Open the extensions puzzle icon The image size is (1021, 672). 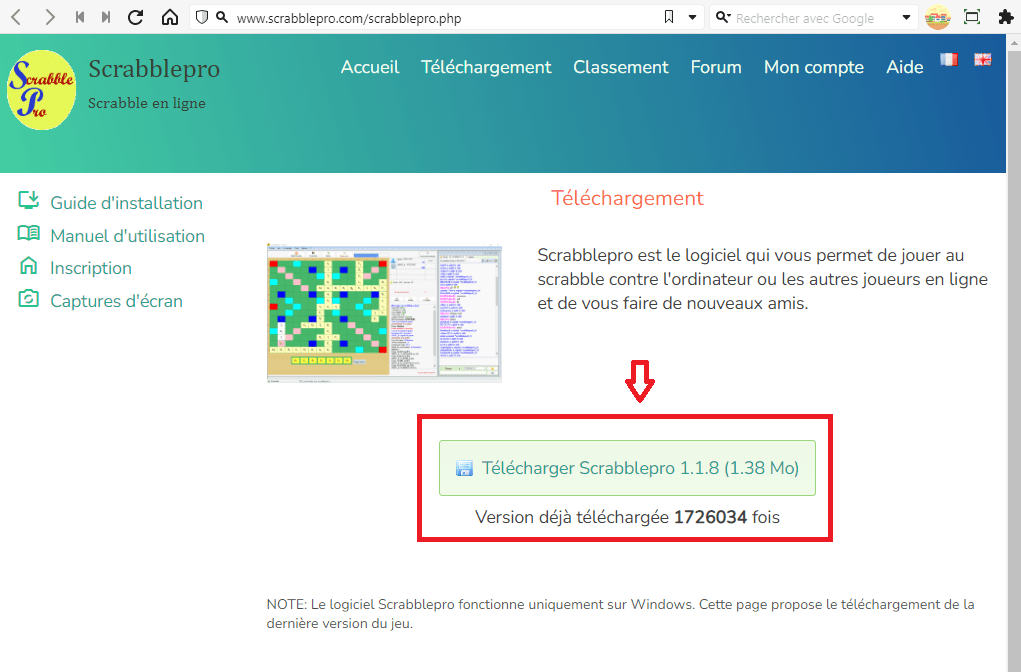pos(1005,18)
